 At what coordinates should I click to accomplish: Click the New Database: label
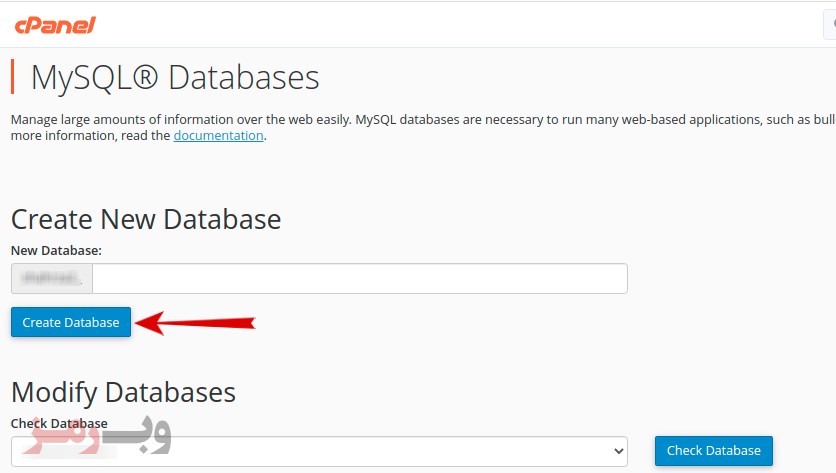click(56, 251)
